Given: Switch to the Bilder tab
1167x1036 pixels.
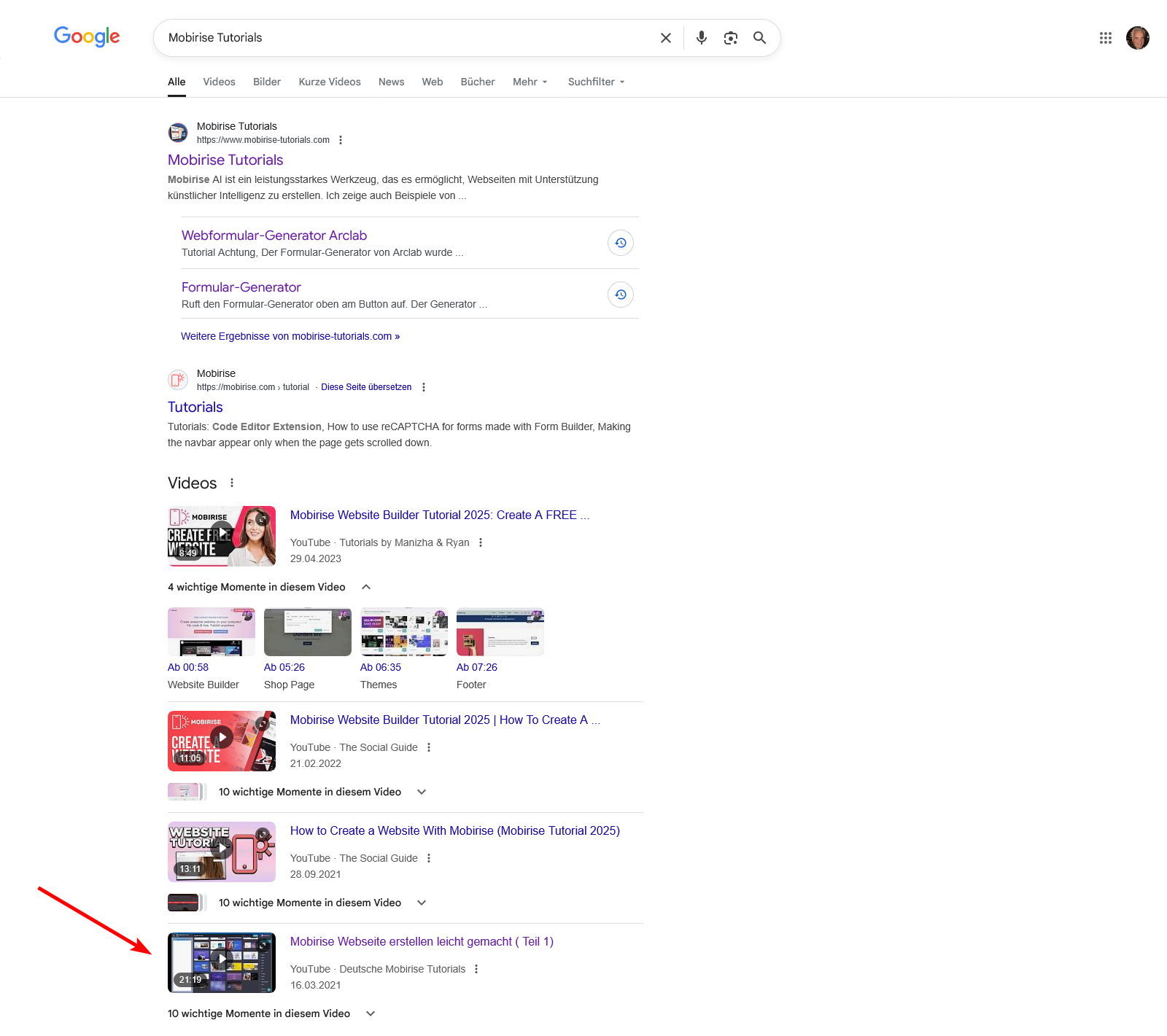Looking at the screenshot, I should click(x=266, y=82).
